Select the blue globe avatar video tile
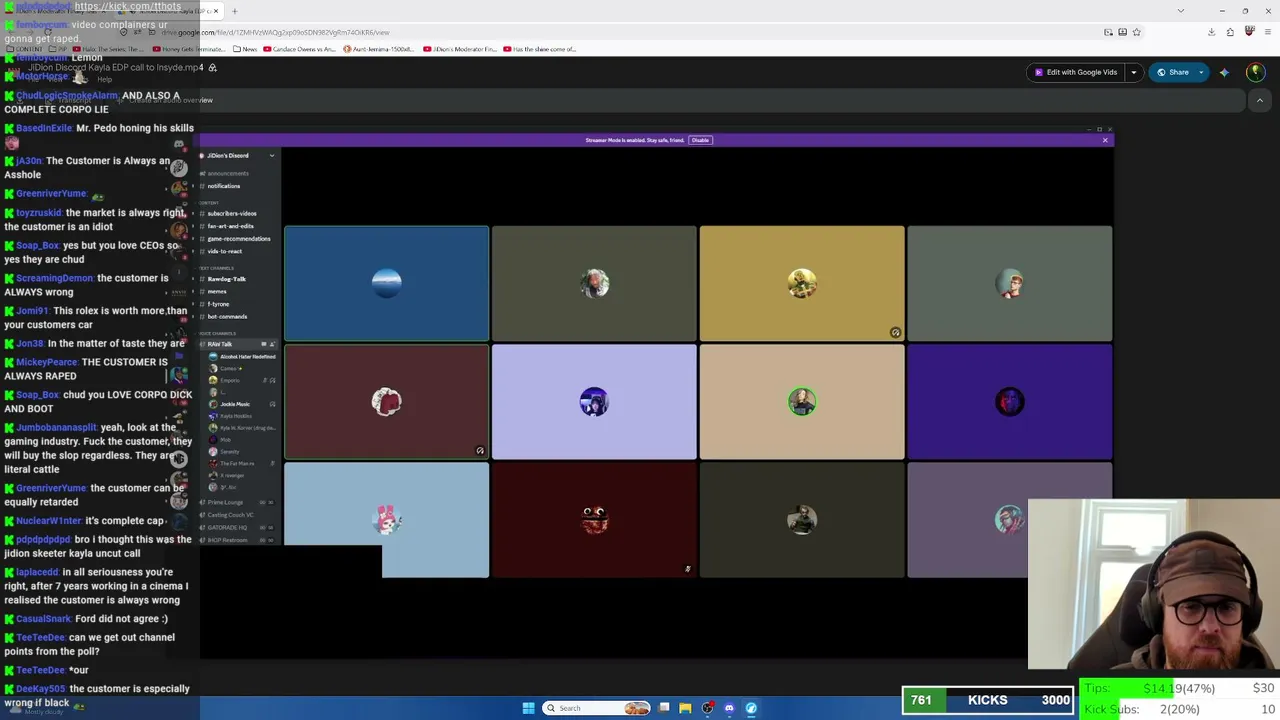This screenshot has width=1280, height=720. [x=386, y=283]
